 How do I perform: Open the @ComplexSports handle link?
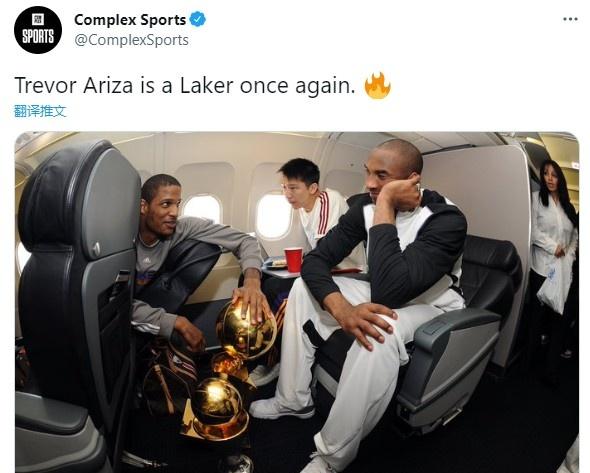pyautogui.click(x=131, y=40)
